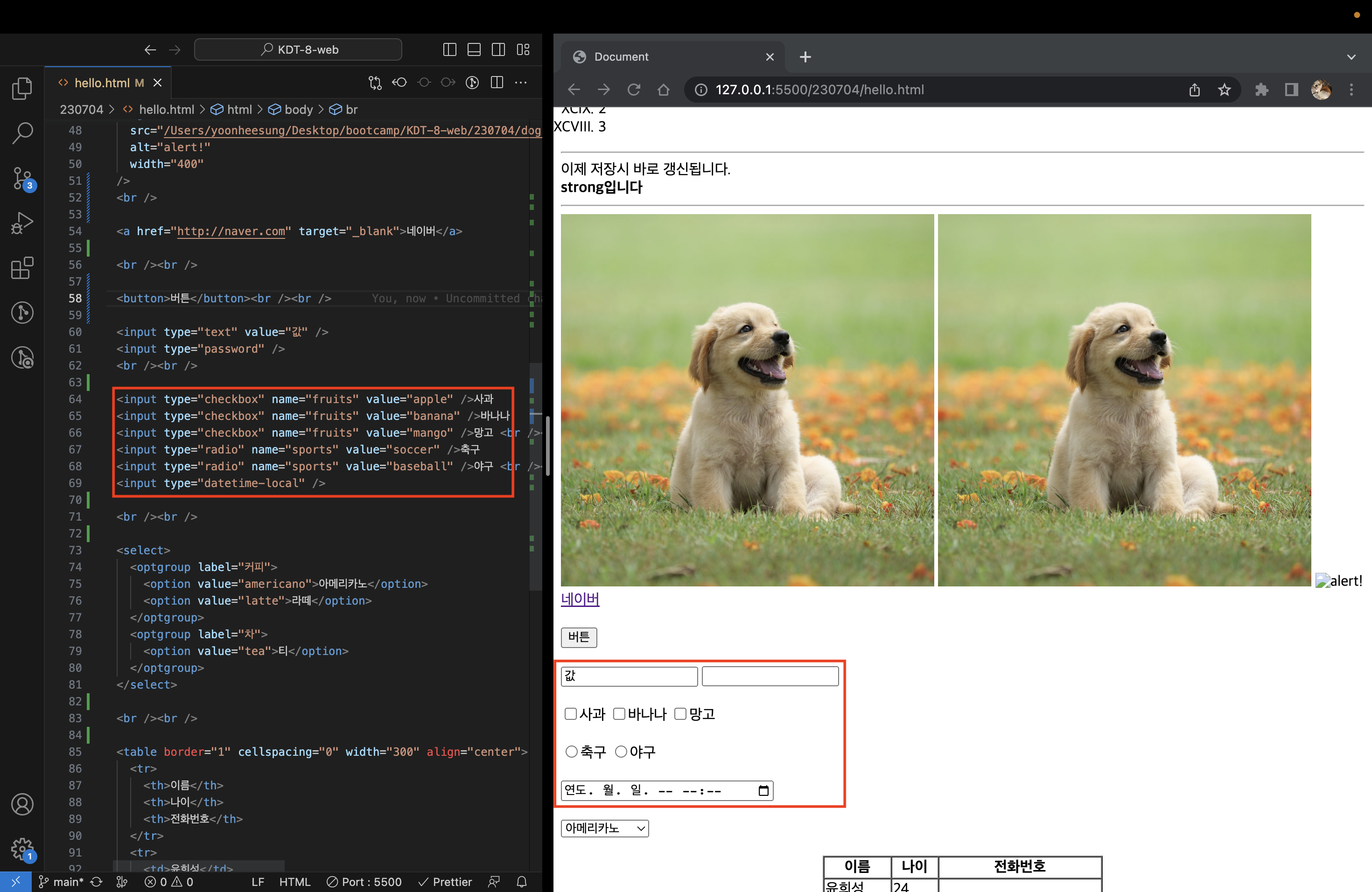Image resolution: width=1372 pixels, height=892 pixels.
Task: Split the editor right
Action: (x=497, y=83)
